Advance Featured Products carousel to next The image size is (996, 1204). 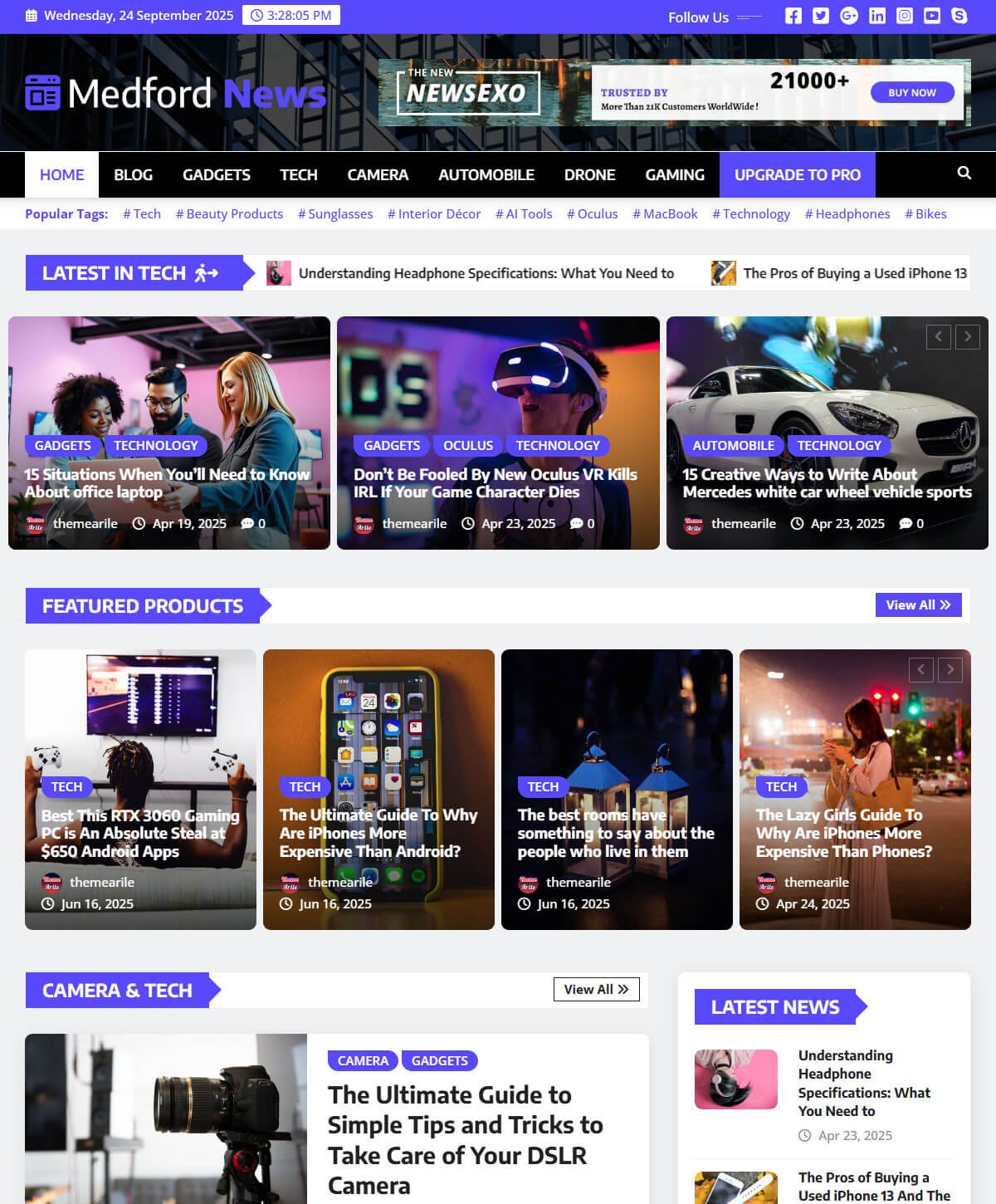pyautogui.click(x=950, y=669)
